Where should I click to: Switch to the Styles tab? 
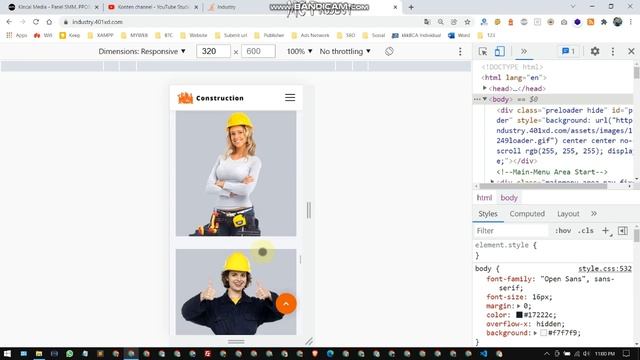coord(488,214)
